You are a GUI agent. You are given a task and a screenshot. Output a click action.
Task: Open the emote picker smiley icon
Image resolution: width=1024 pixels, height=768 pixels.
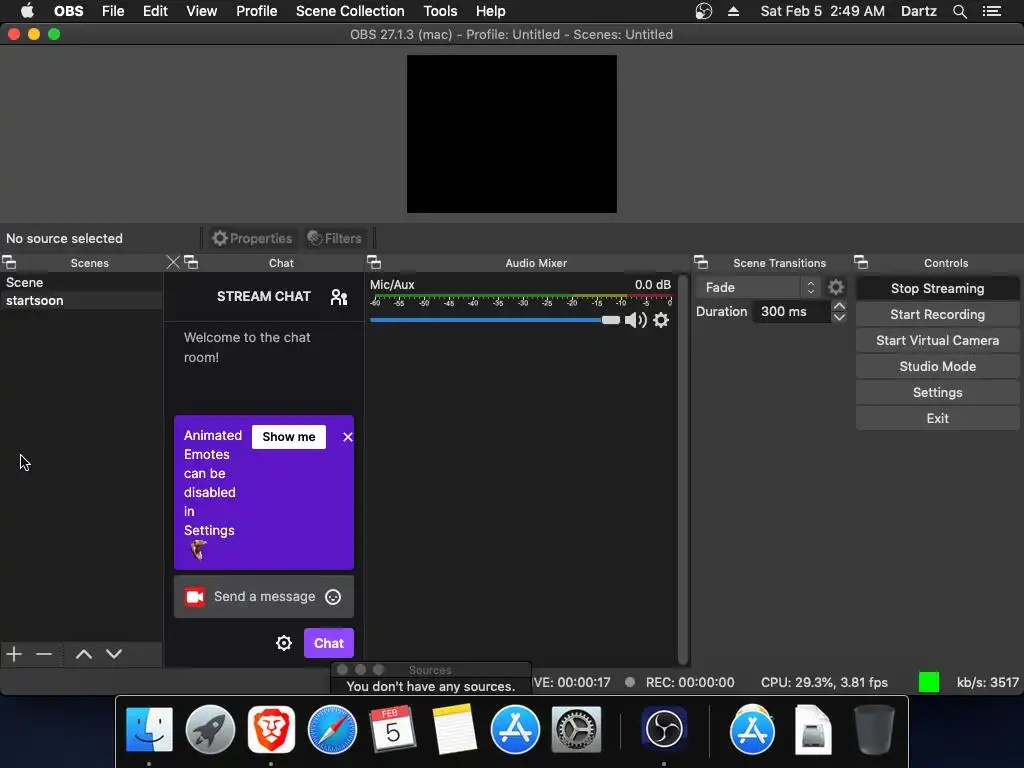pos(333,597)
